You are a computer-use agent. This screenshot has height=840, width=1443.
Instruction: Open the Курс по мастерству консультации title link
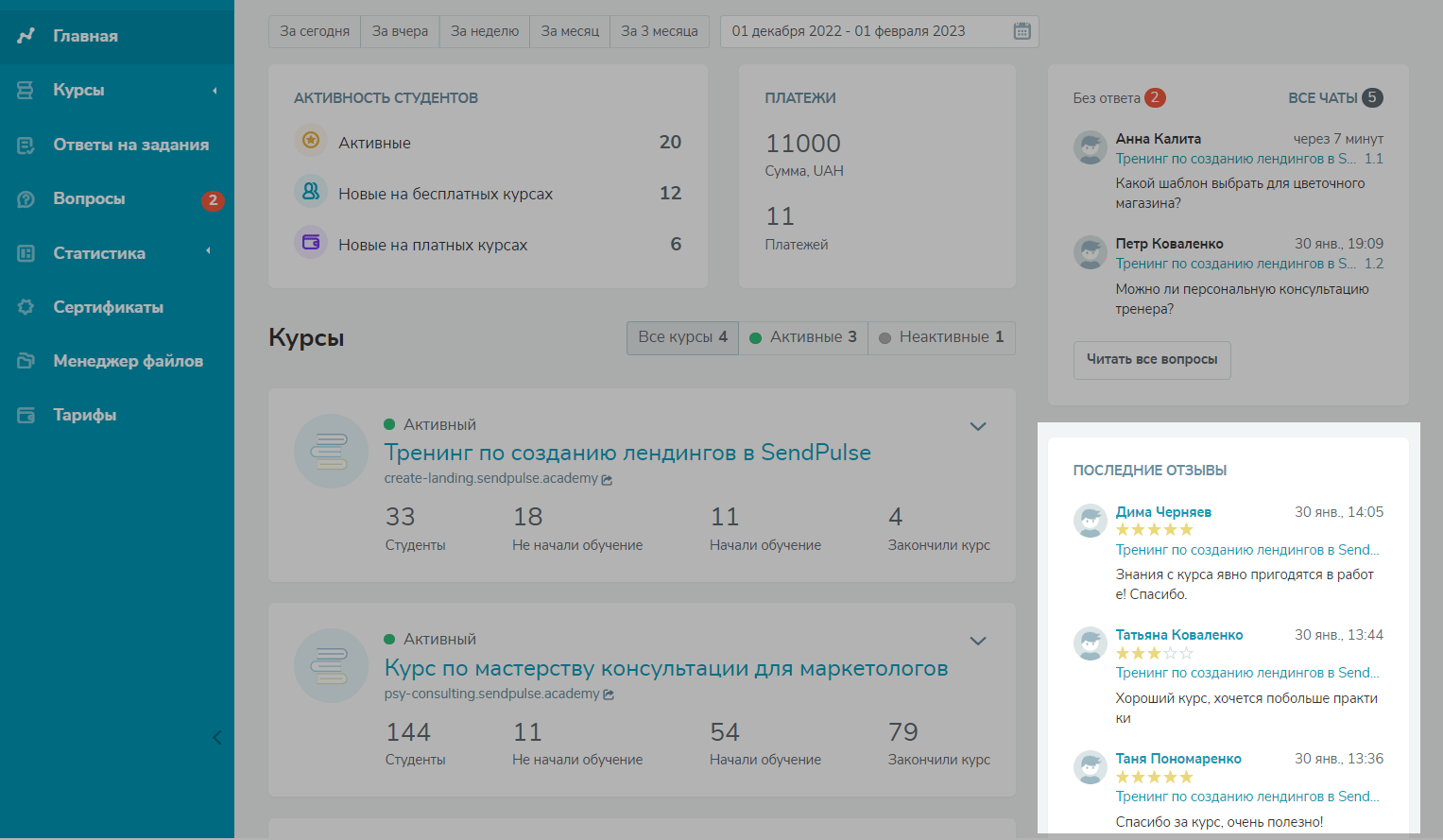tap(665, 668)
